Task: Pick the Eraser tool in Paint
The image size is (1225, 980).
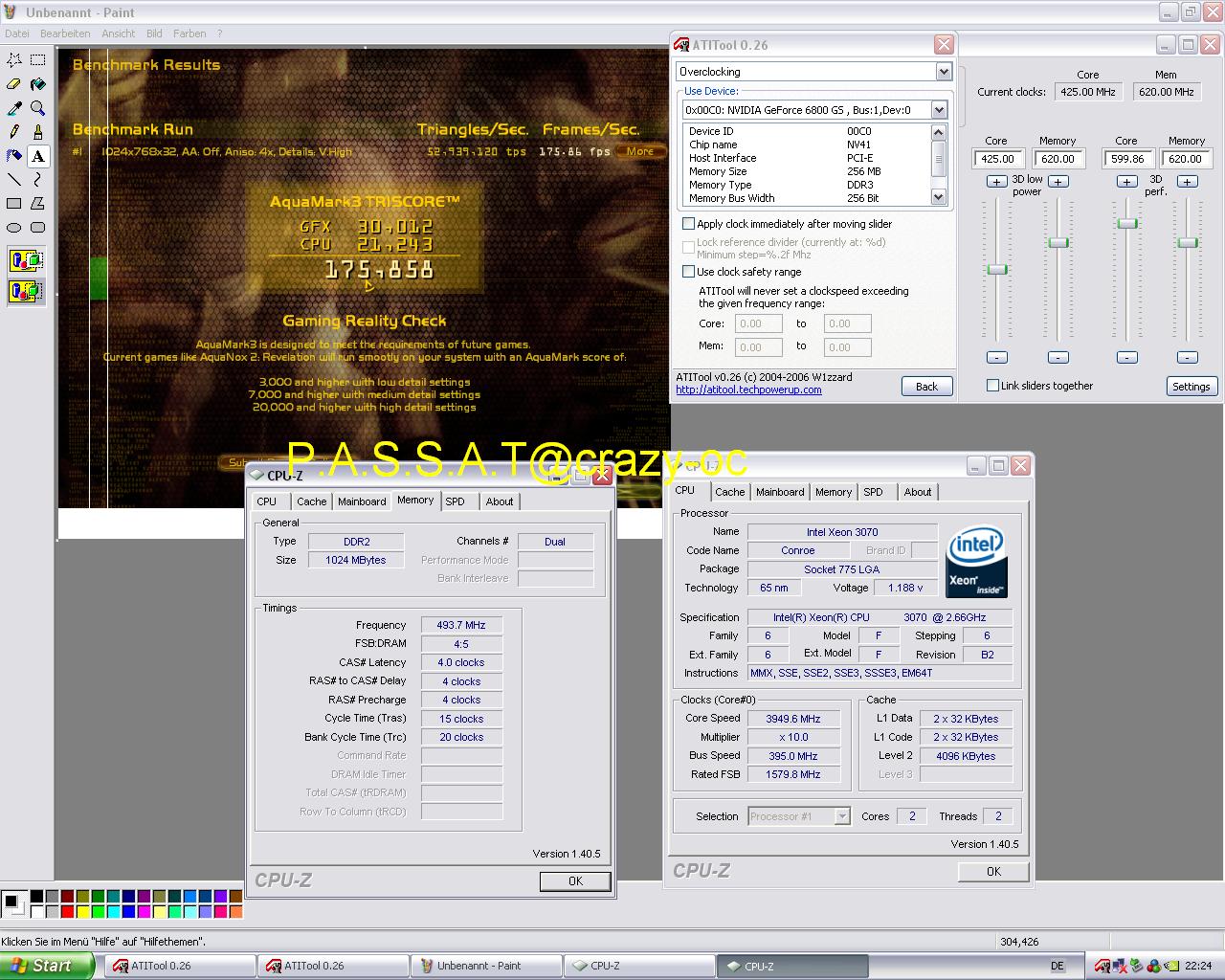Action: [14, 84]
